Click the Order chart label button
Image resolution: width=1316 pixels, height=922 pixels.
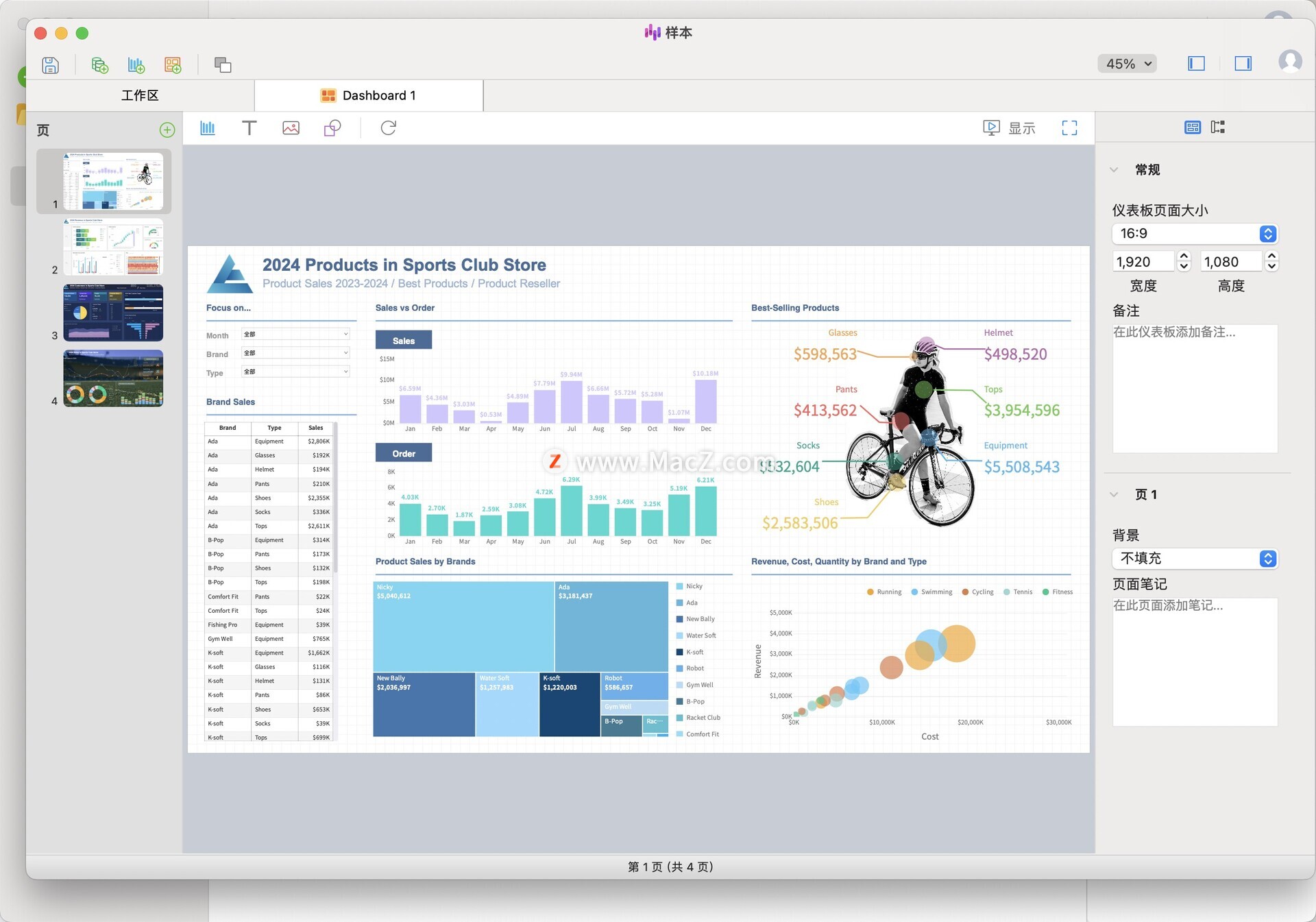(x=404, y=453)
